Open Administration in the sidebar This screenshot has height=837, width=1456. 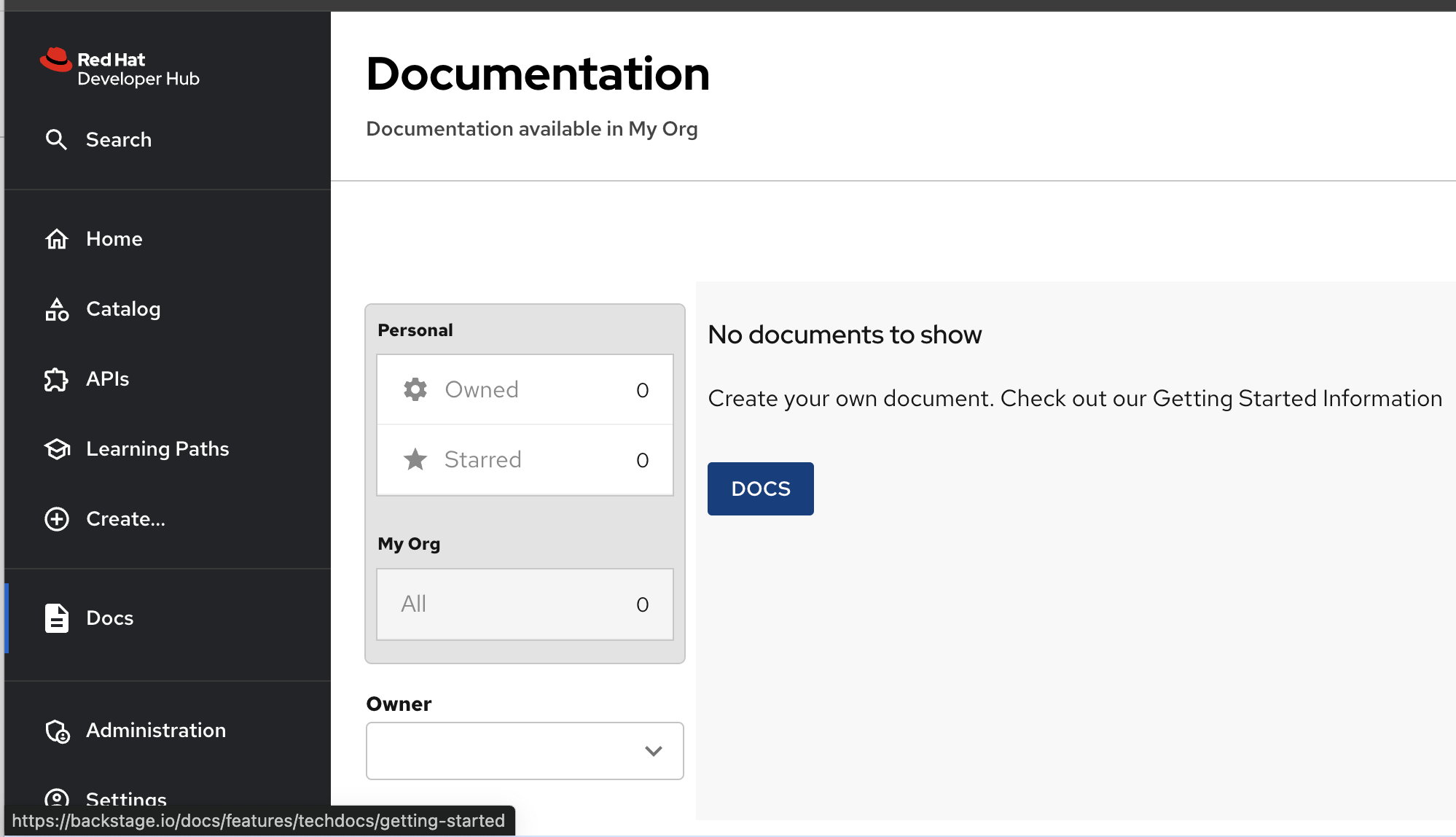pyautogui.click(x=155, y=731)
